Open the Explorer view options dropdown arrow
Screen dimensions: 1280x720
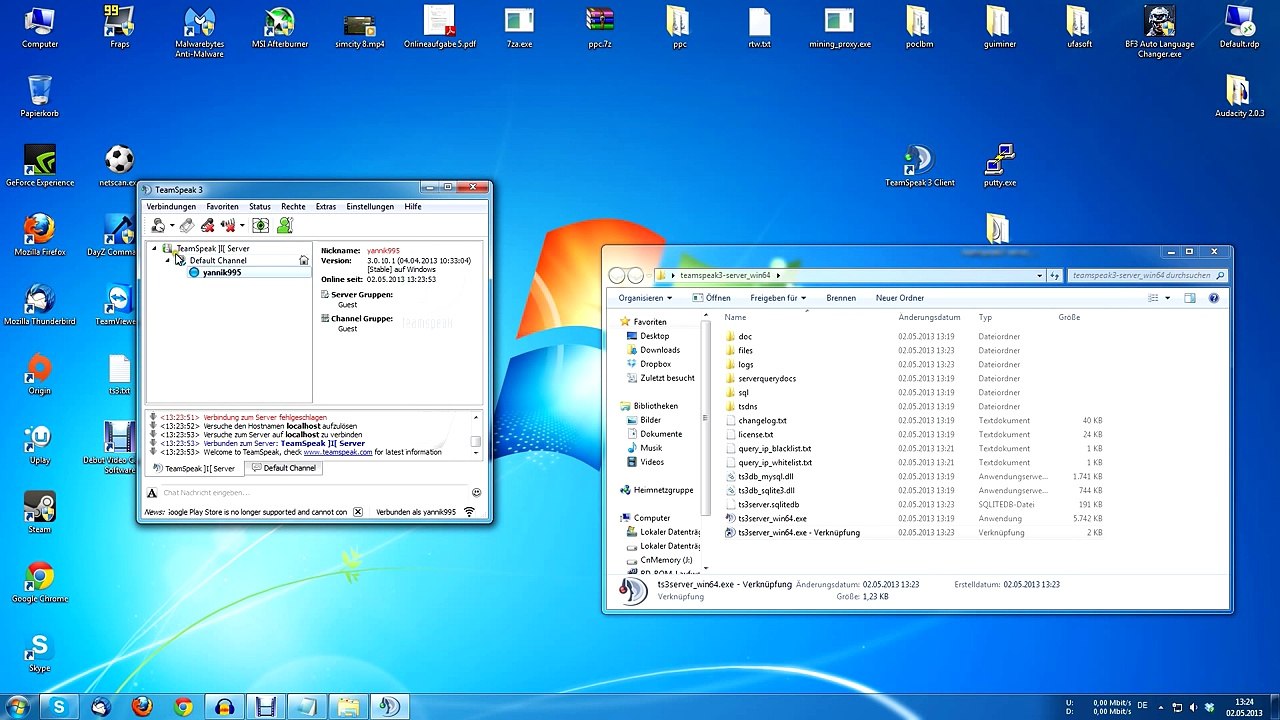pos(1167,298)
